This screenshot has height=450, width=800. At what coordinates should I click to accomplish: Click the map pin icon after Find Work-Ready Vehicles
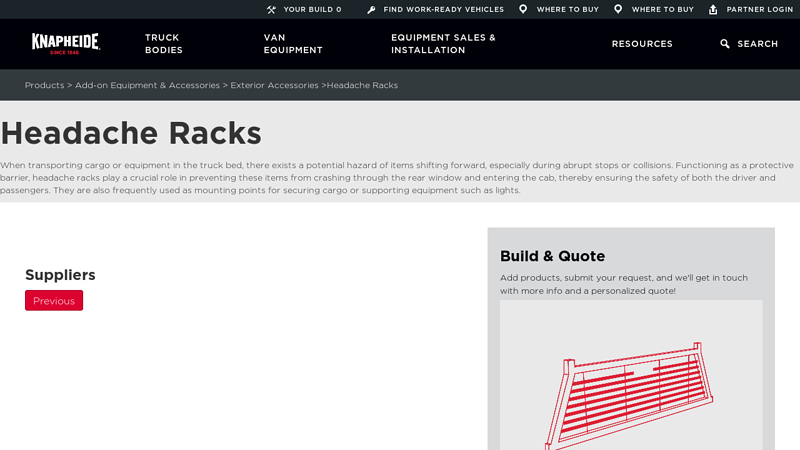pyautogui.click(x=523, y=9)
